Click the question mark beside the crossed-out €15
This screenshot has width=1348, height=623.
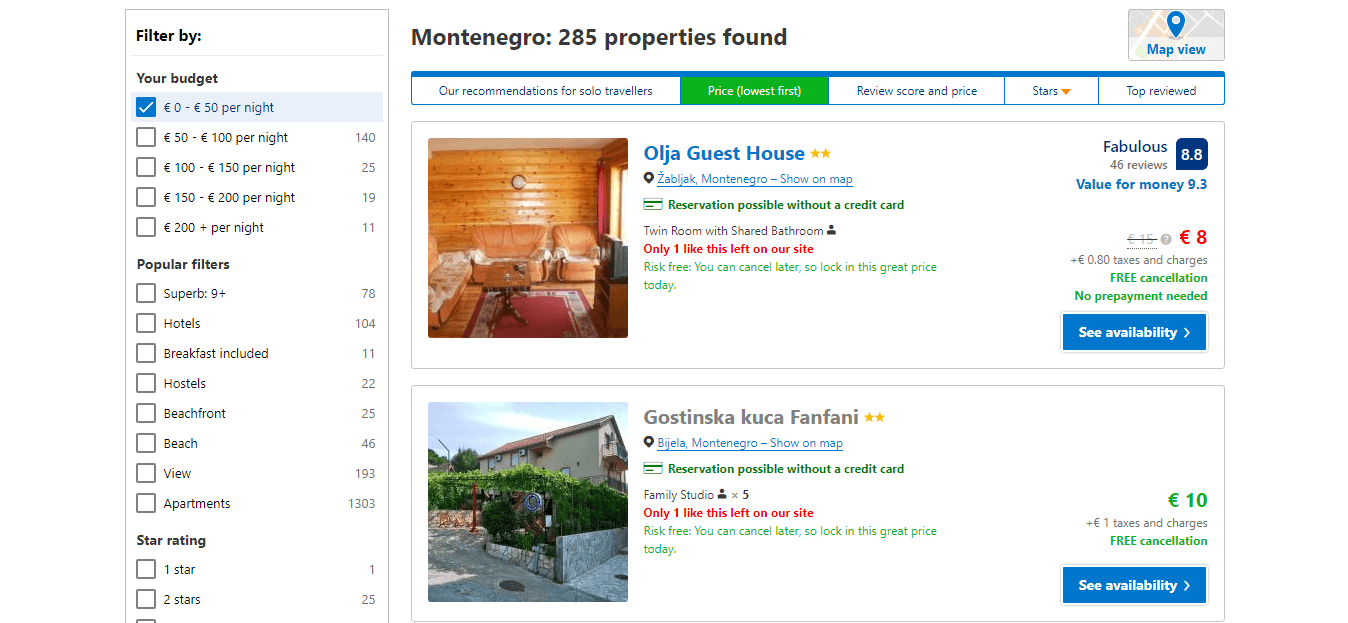[1166, 238]
